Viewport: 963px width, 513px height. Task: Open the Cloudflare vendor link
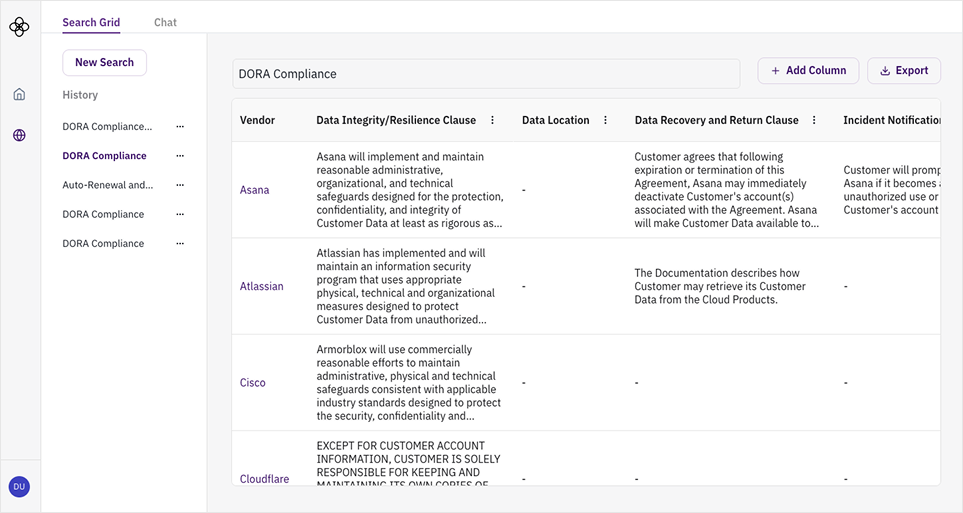click(x=264, y=479)
